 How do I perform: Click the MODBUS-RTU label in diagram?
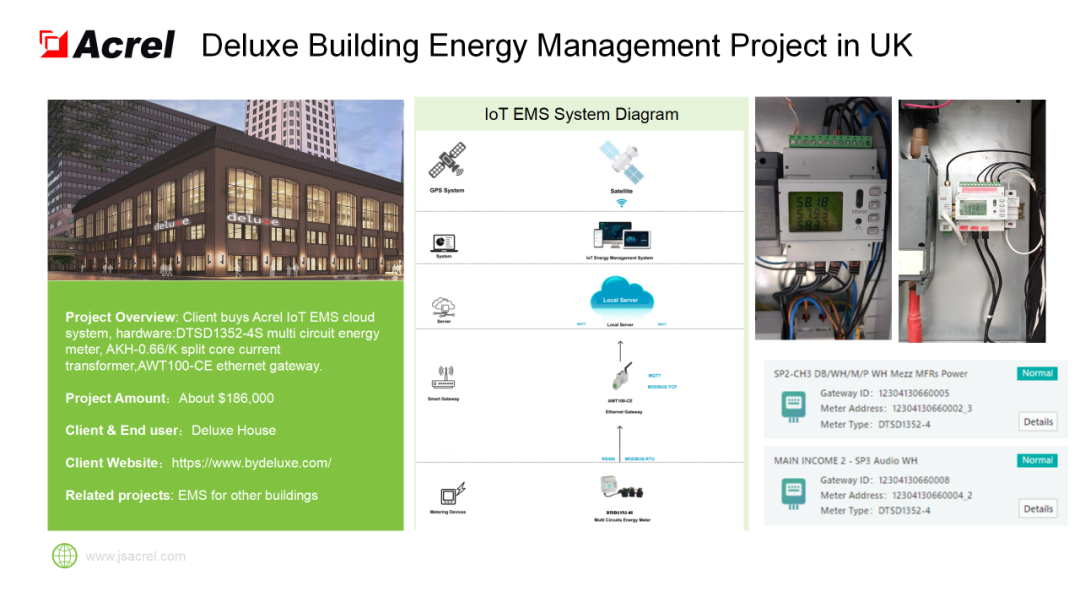tap(639, 459)
